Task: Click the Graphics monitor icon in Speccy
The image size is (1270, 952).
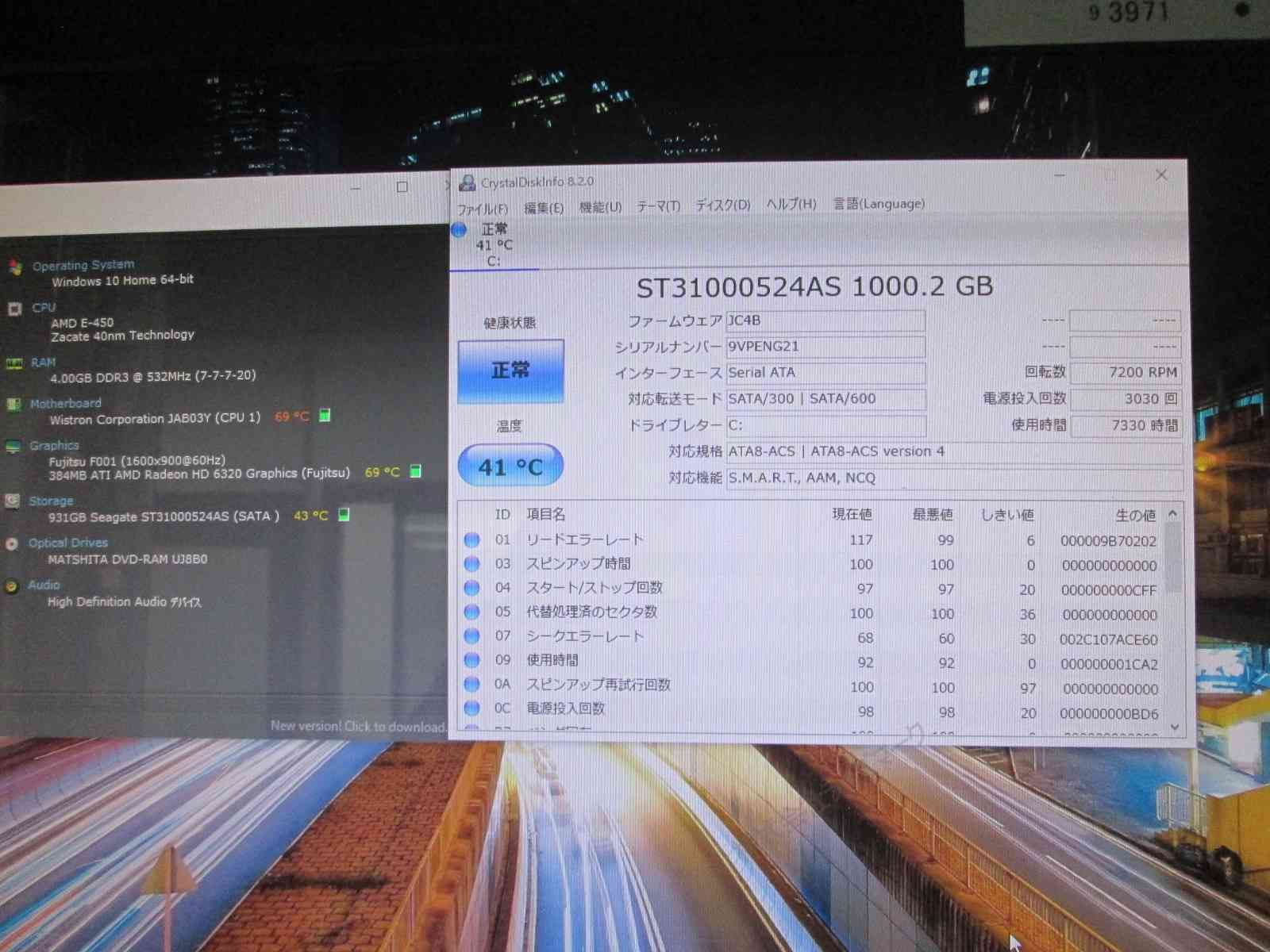Action: 13,447
